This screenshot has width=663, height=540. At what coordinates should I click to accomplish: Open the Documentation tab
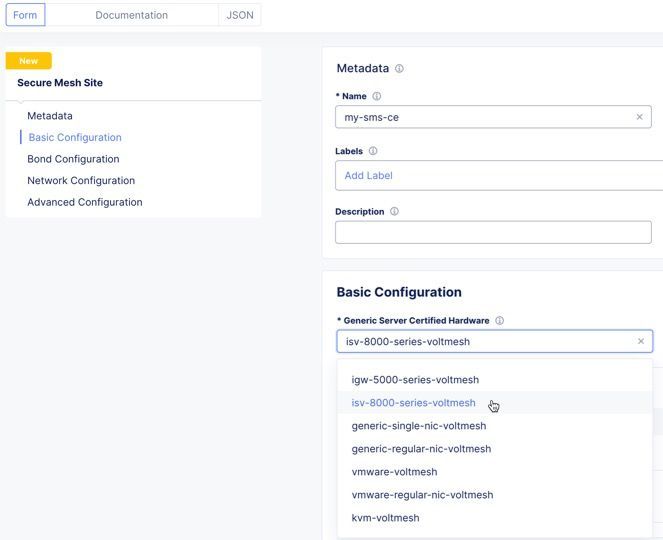(131, 15)
